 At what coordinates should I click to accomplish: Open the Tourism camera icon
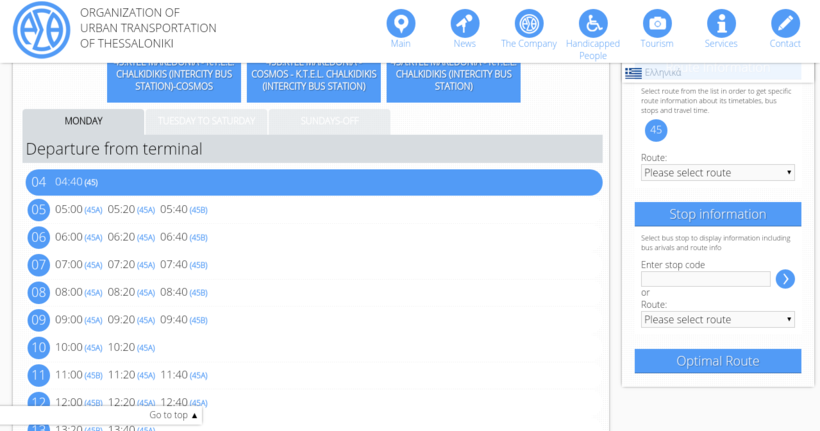[x=657, y=23]
